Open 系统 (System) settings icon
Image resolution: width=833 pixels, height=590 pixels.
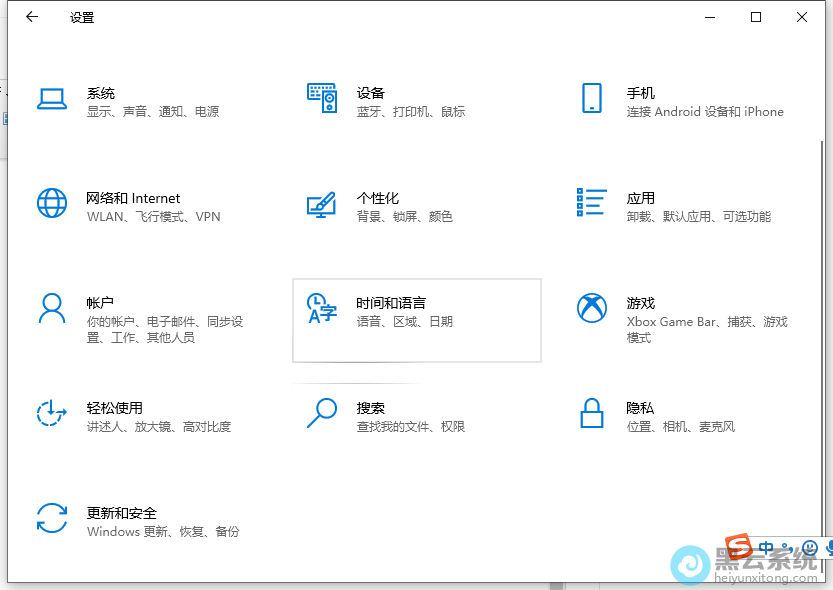[52, 100]
